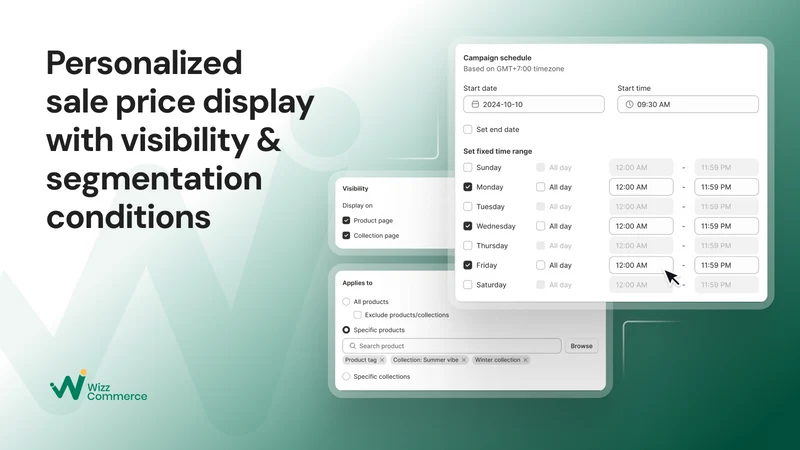Click the calendar icon in Start date

coord(475,104)
